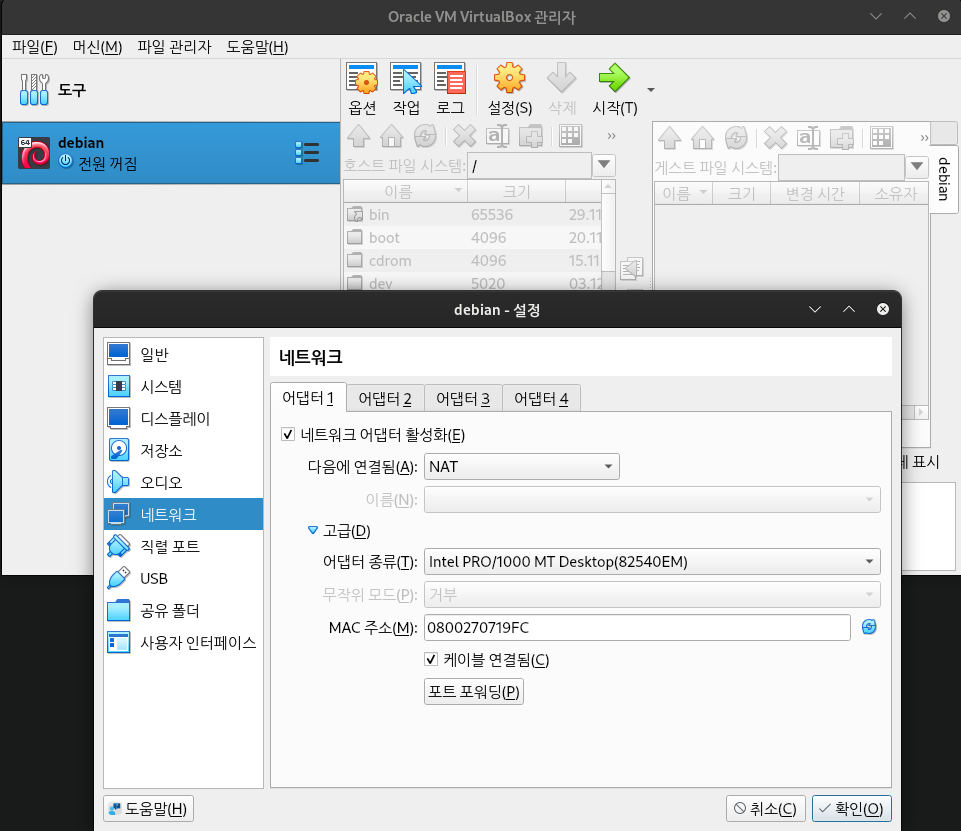Open 파일(F) menu
The height and width of the screenshot is (831, 961).
pyautogui.click(x=35, y=47)
